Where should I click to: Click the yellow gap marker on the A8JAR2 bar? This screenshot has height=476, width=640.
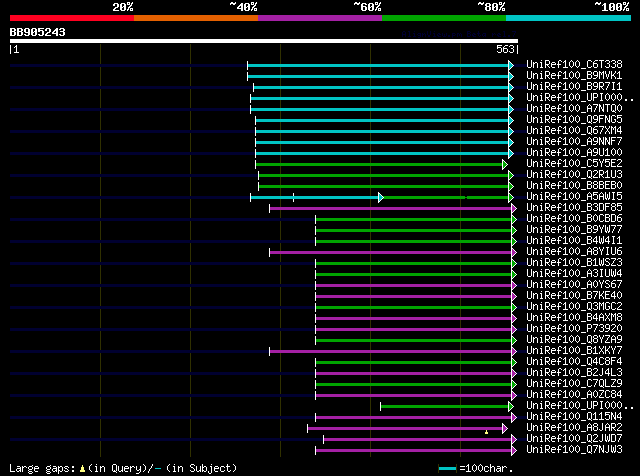(487, 431)
